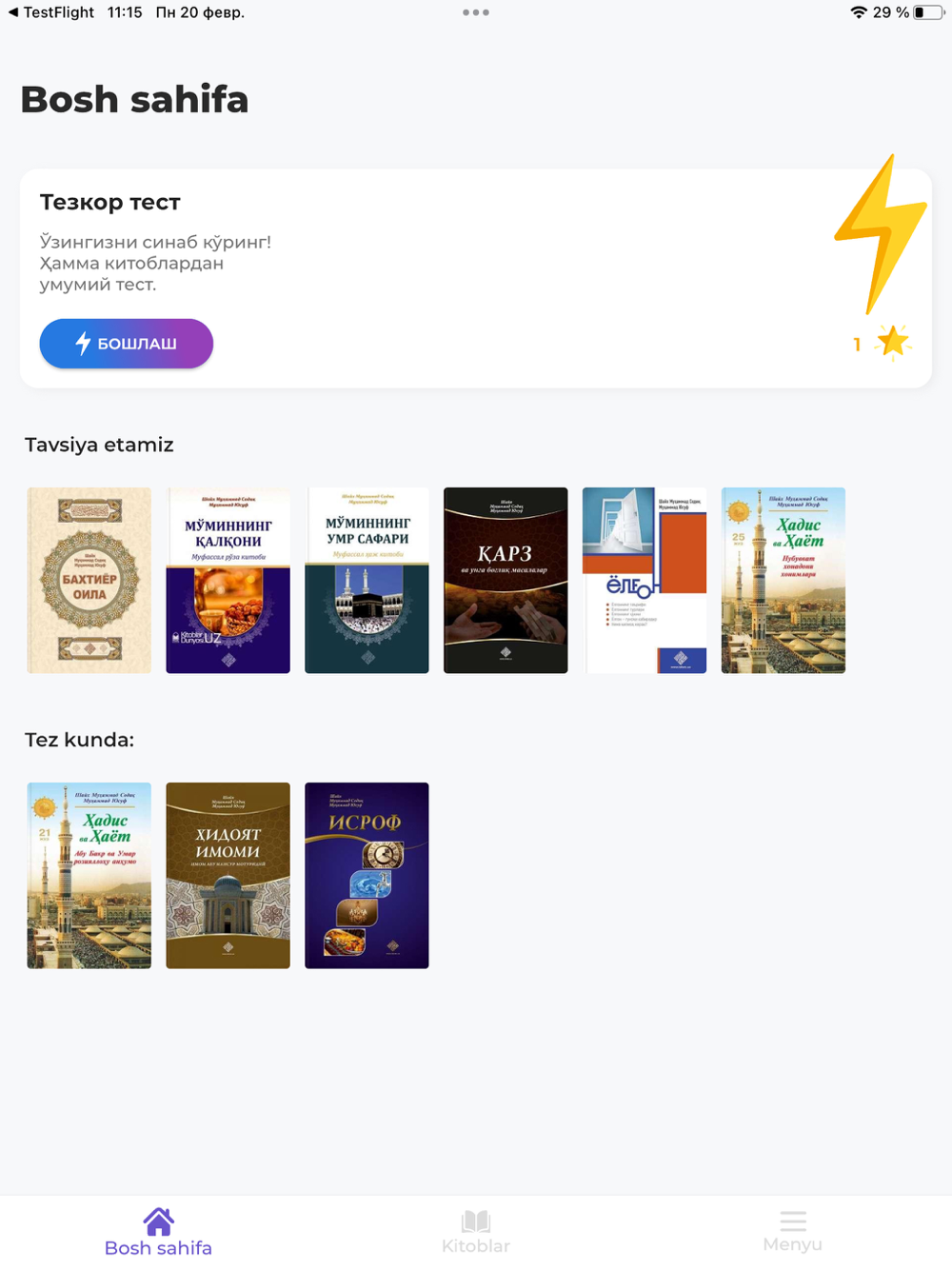Tap the three-dot multitasking indicator

[476, 12]
